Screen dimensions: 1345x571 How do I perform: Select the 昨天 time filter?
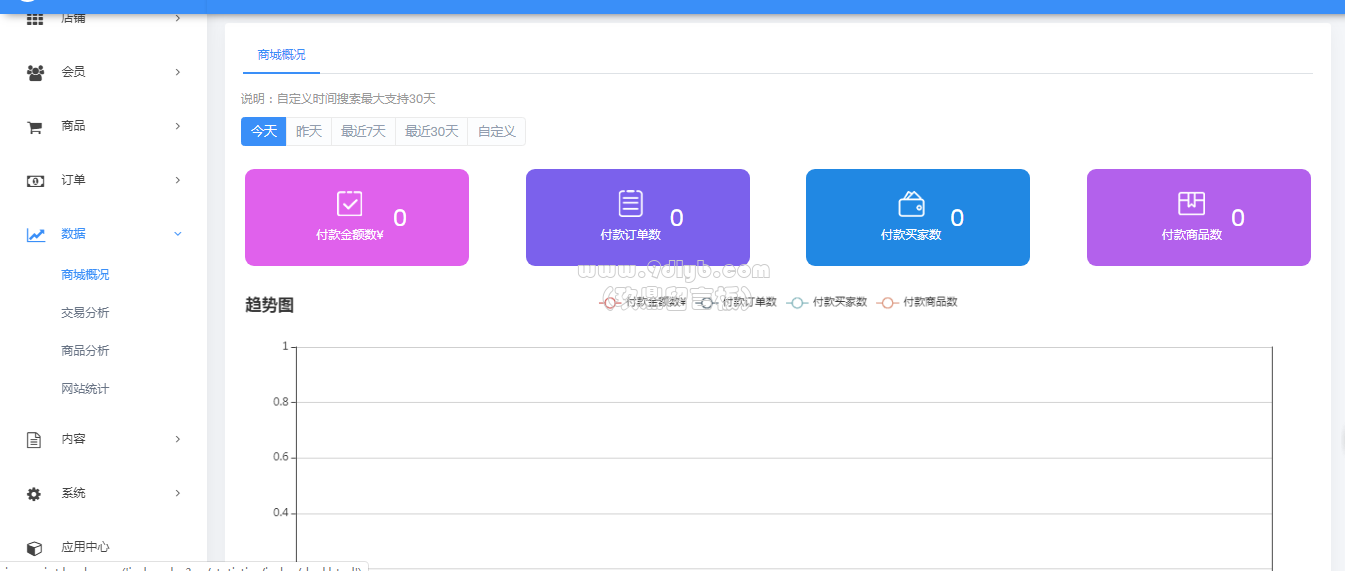(309, 132)
